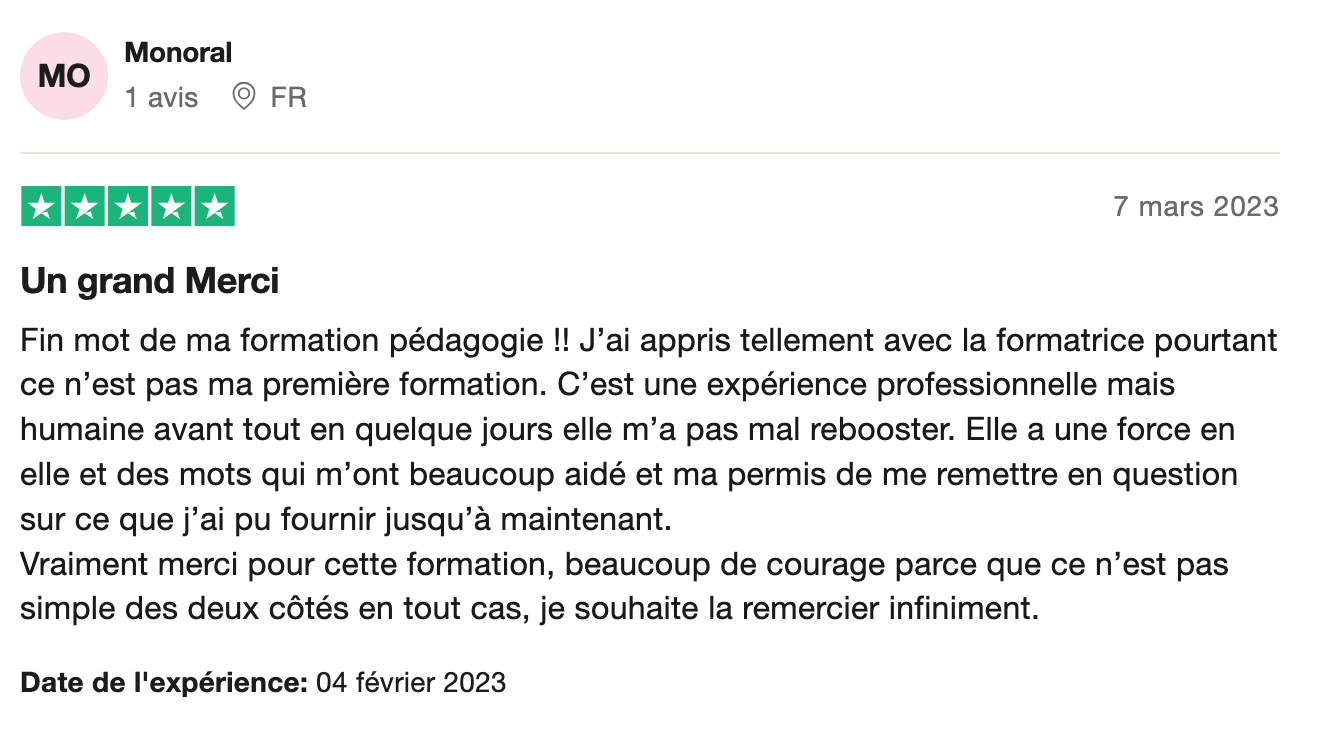1322x730 pixels.
Task: Select the third green rating star
Action: (x=127, y=206)
